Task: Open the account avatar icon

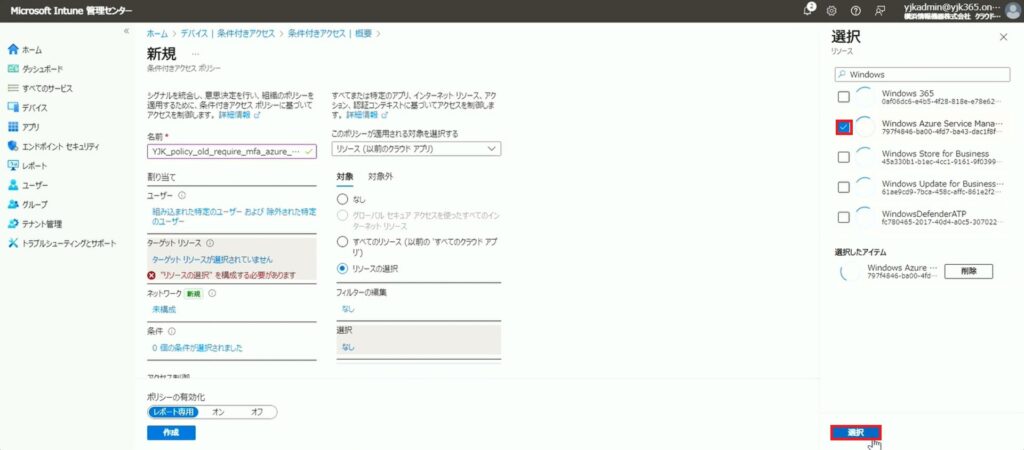Action: (1012, 10)
